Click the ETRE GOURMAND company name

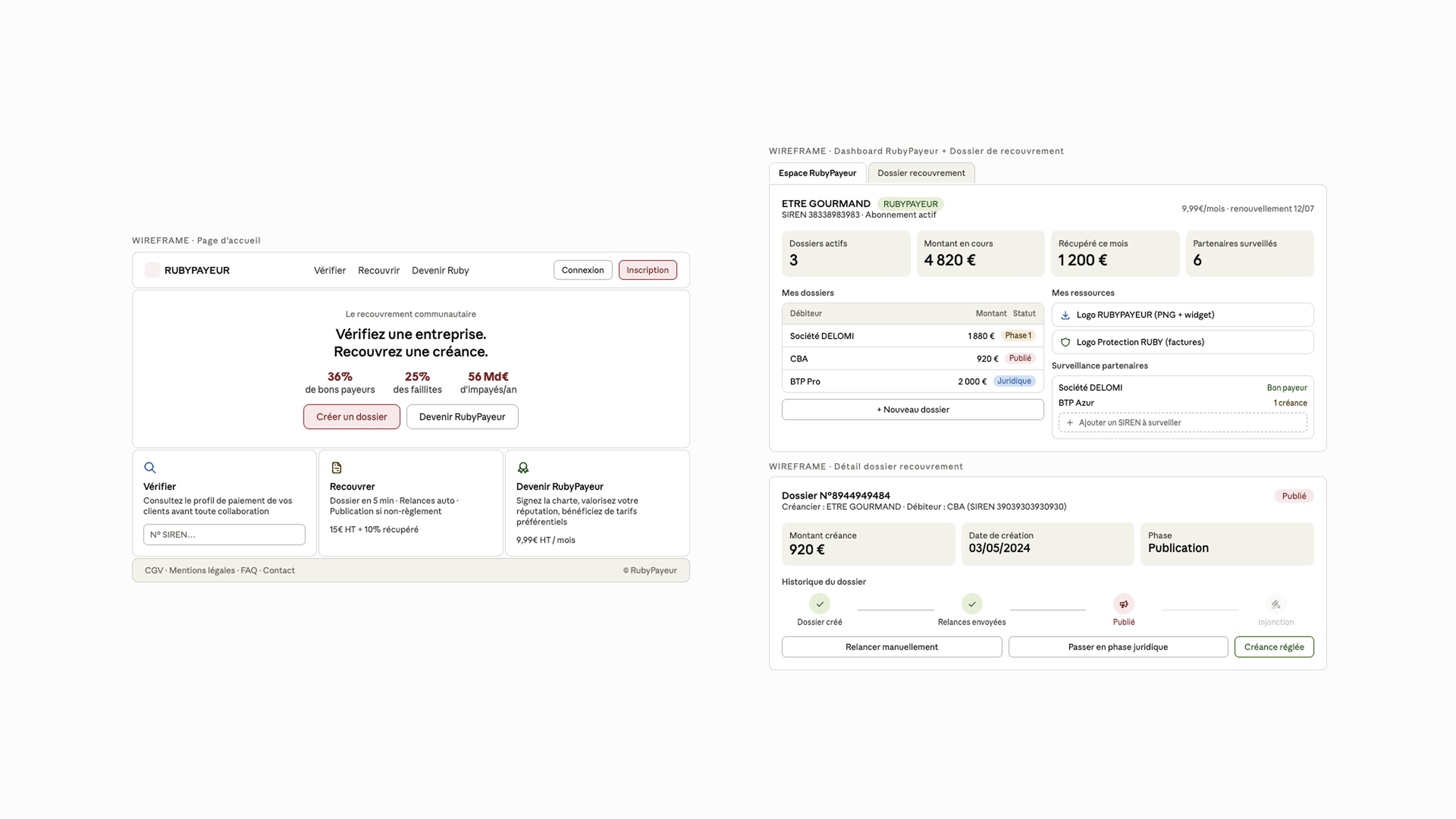826,204
